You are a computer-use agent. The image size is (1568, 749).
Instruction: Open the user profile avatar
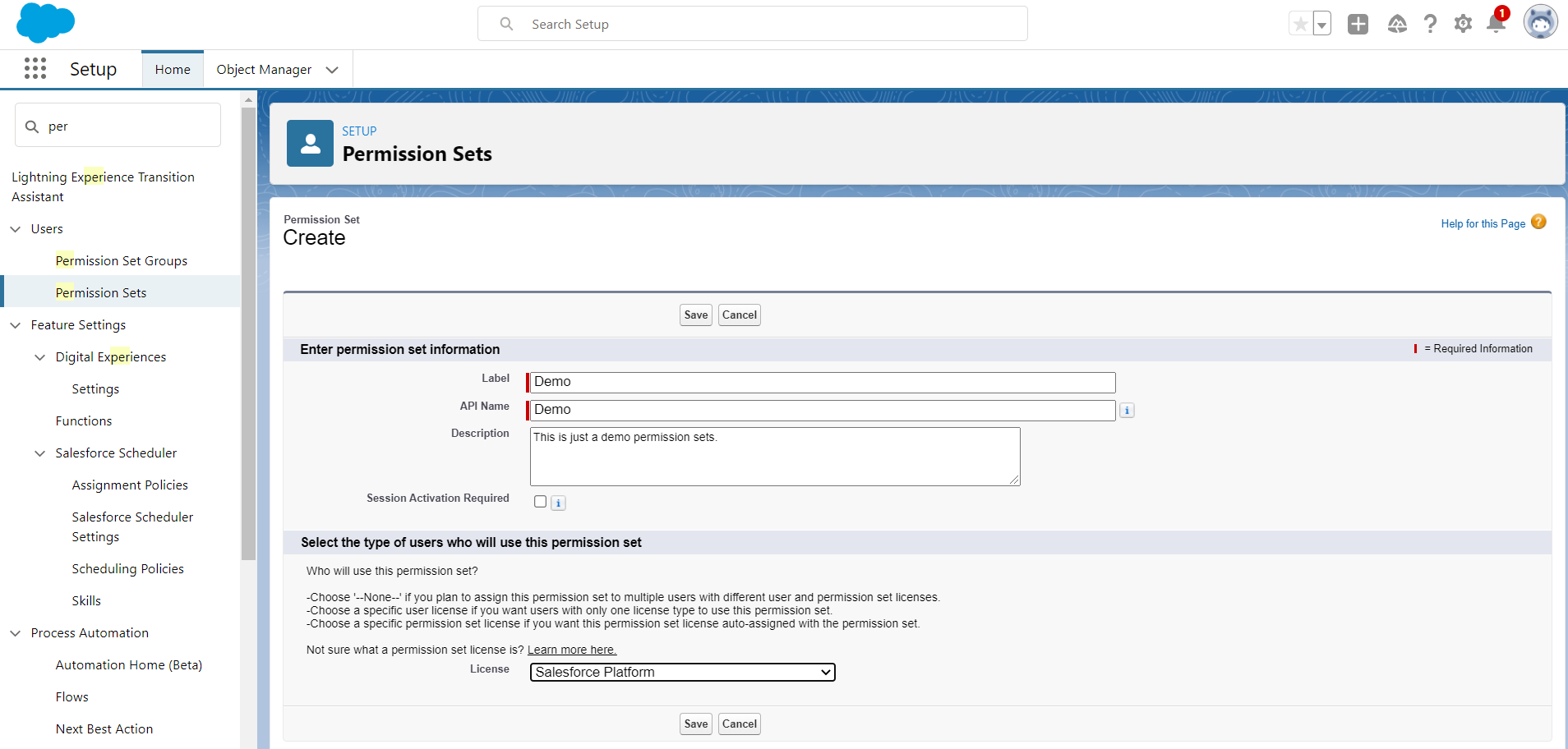click(1540, 23)
